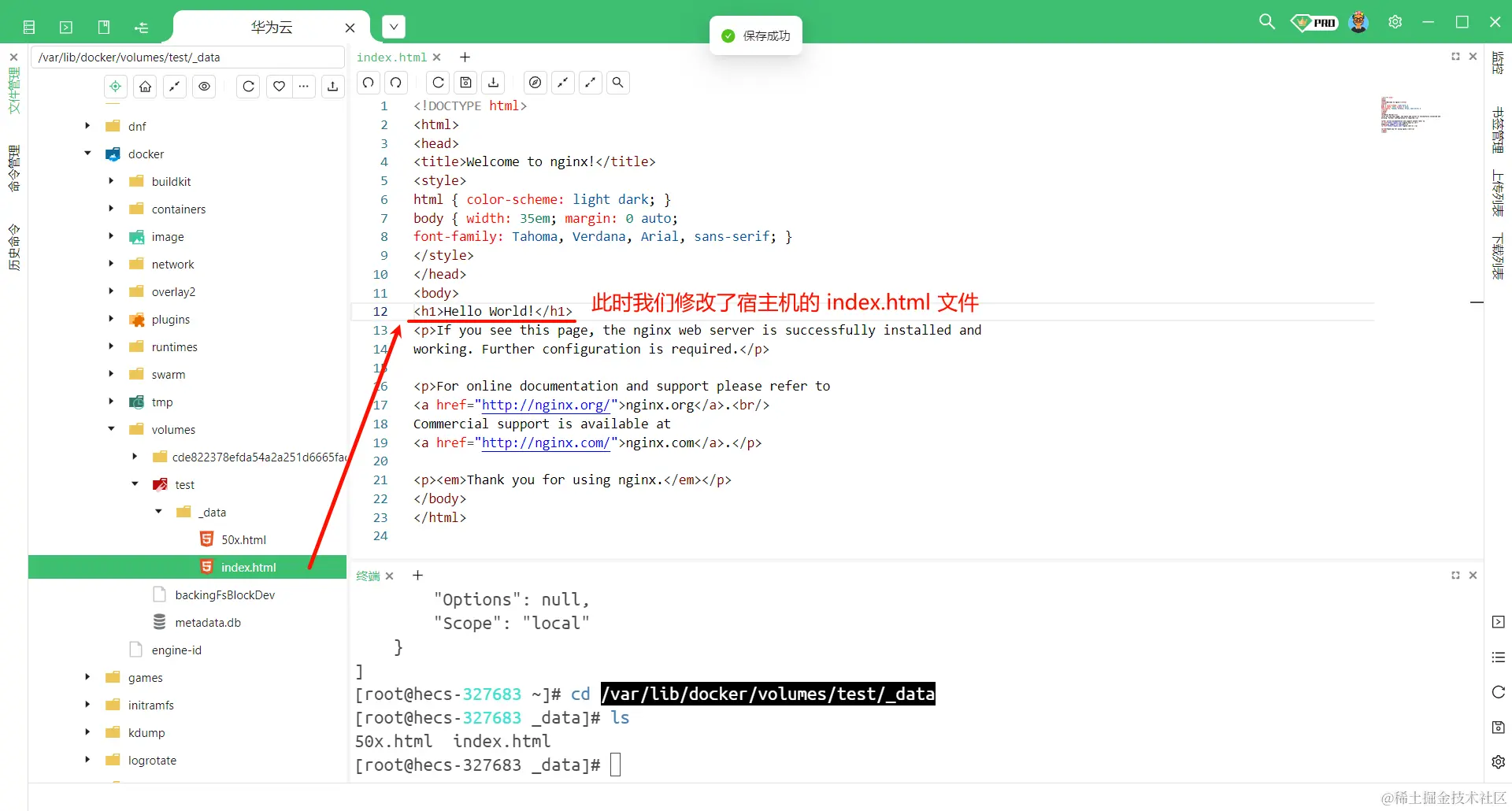Open the three-dots more options beside the heart
Screen dimensions: 1512x811
(x=304, y=87)
